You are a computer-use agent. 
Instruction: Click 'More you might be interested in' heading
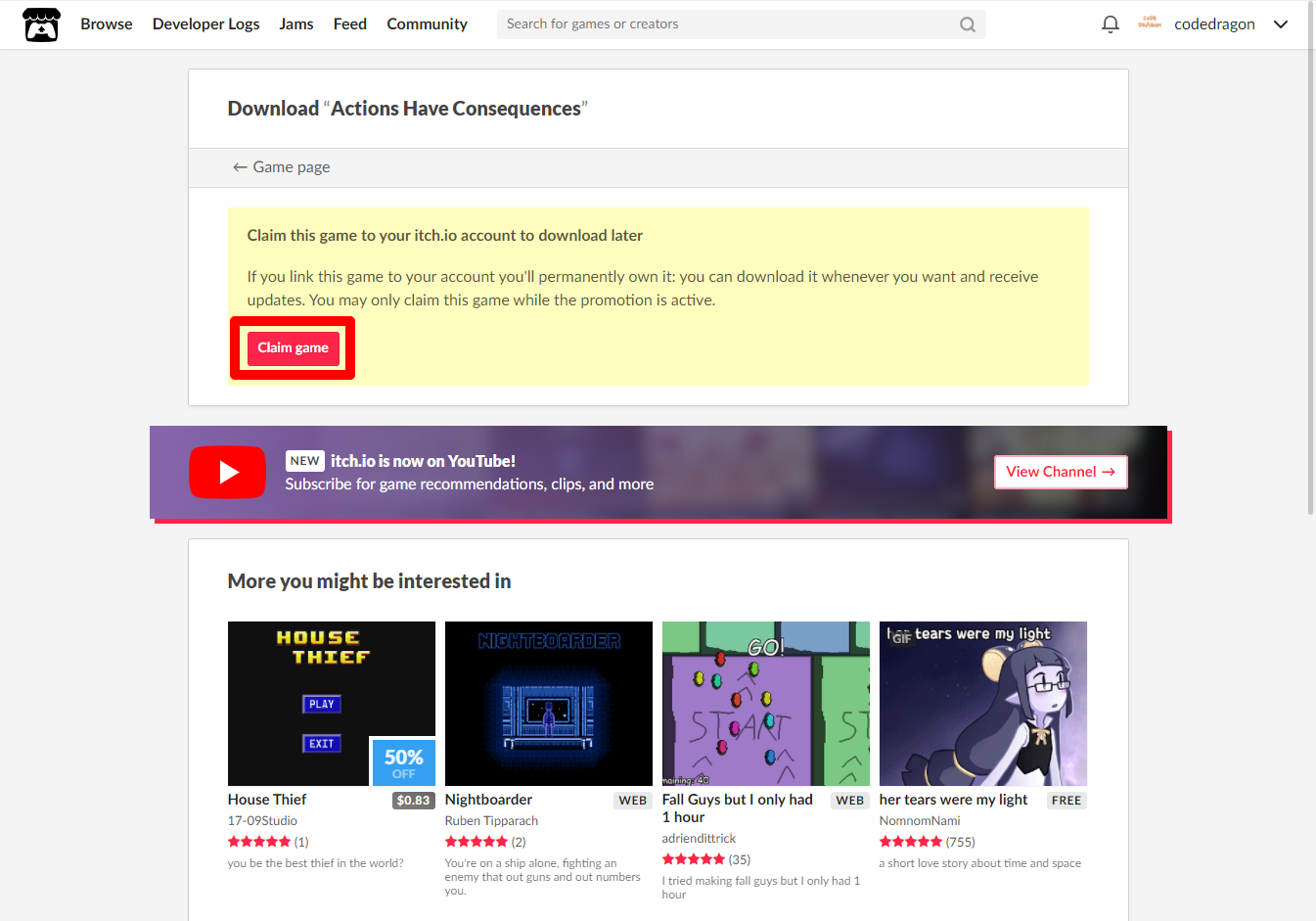[x=369, y=581]
